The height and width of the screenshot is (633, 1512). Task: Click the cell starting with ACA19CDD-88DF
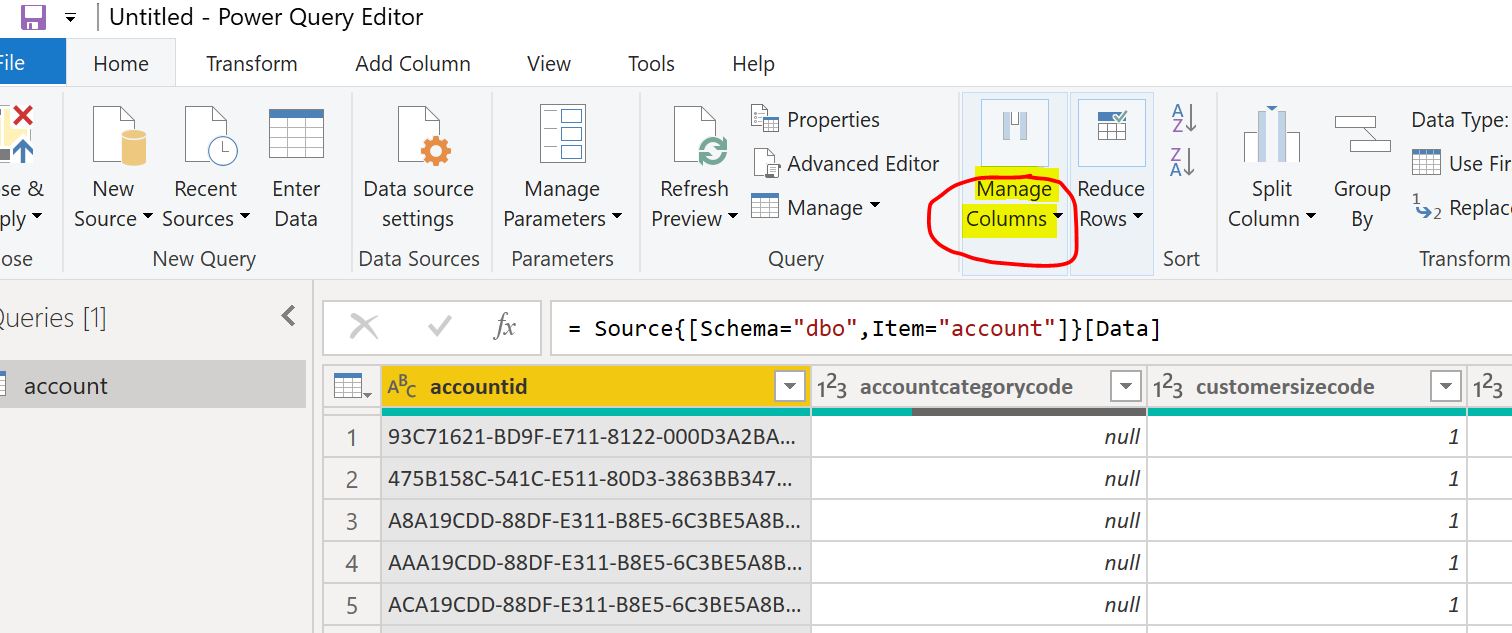595,605
